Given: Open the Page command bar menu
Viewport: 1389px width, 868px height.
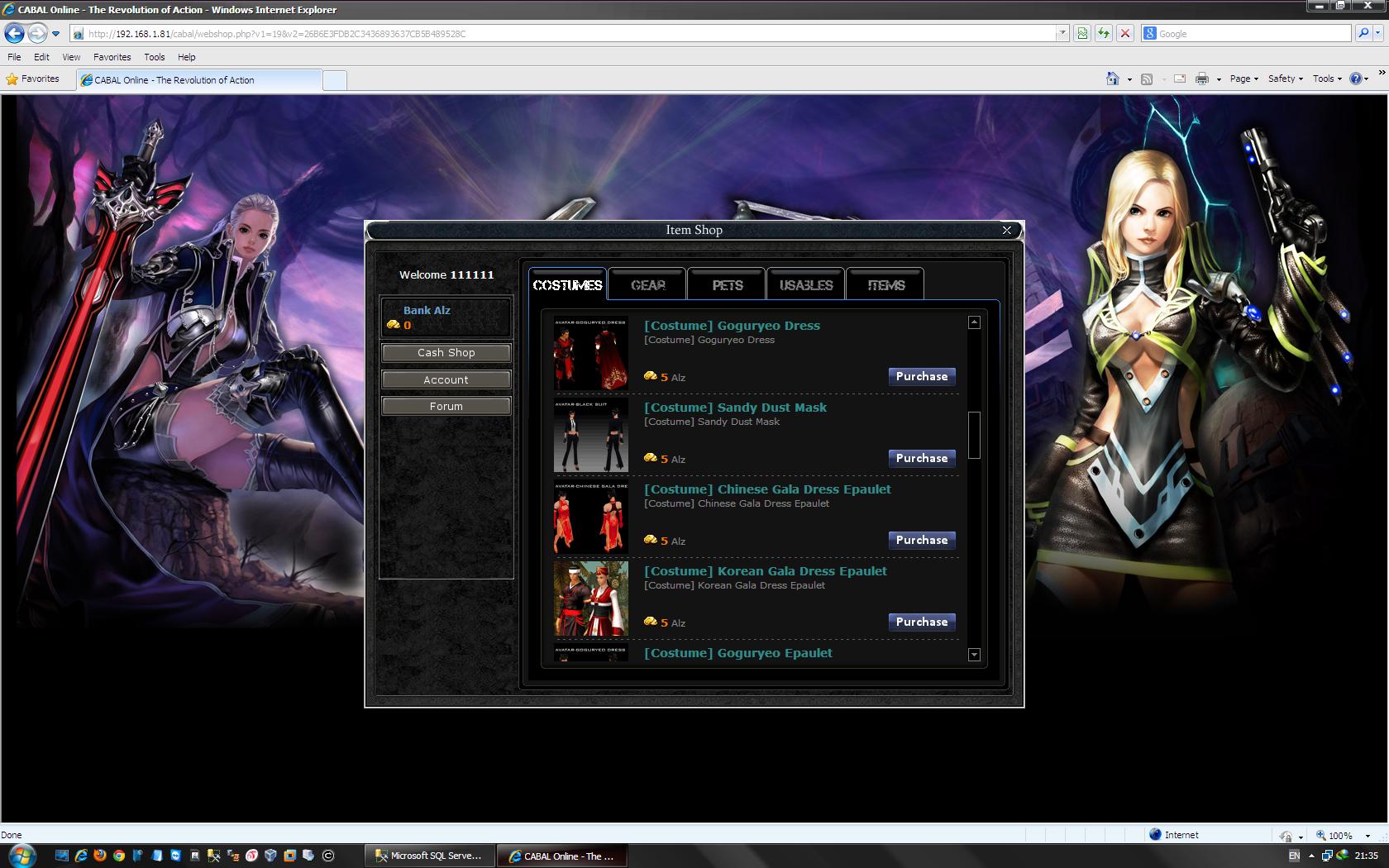Looking at the screenshot, I should click(1243, 79).
